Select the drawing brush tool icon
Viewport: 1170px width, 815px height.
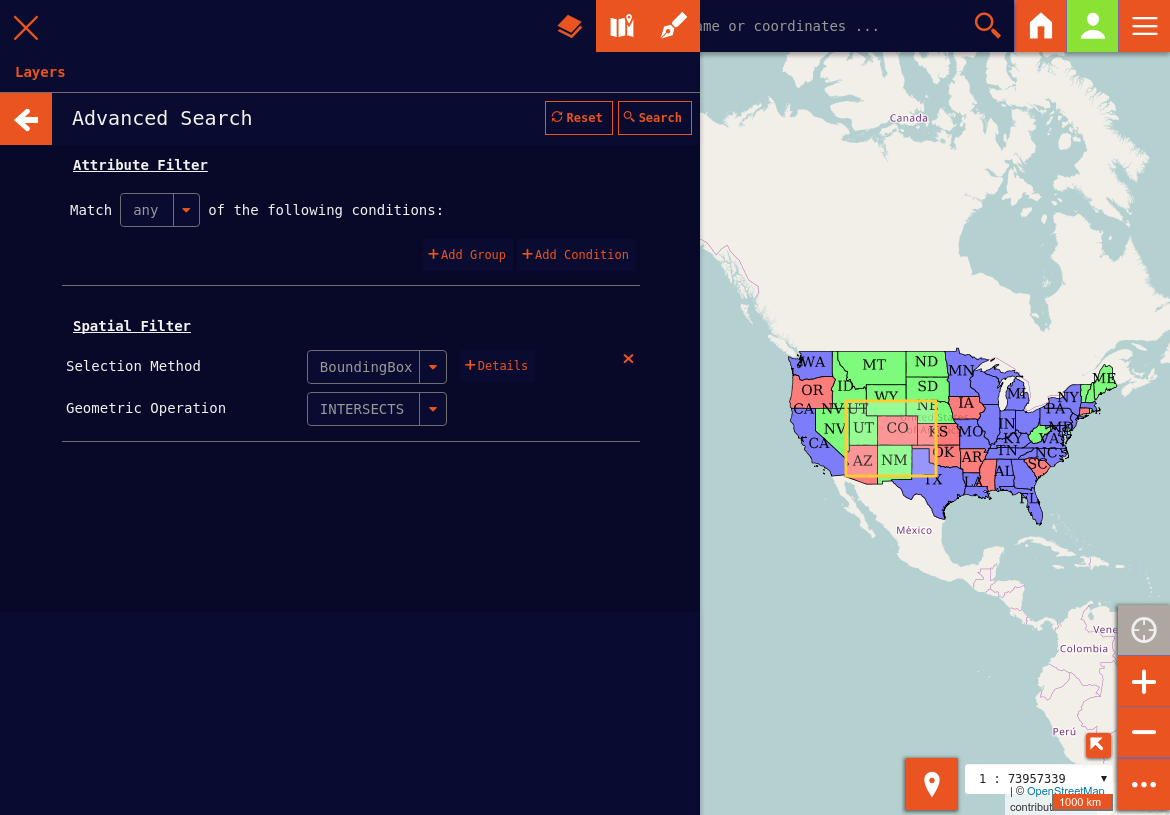tap(674, 26)
